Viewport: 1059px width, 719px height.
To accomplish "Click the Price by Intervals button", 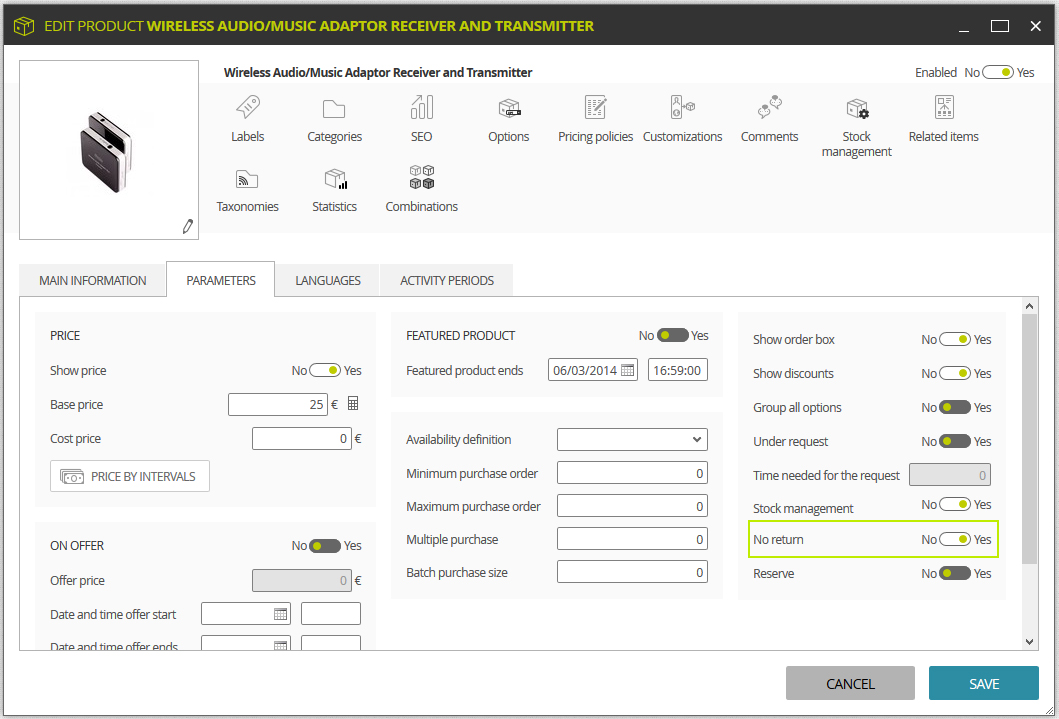I will point(130,477).
